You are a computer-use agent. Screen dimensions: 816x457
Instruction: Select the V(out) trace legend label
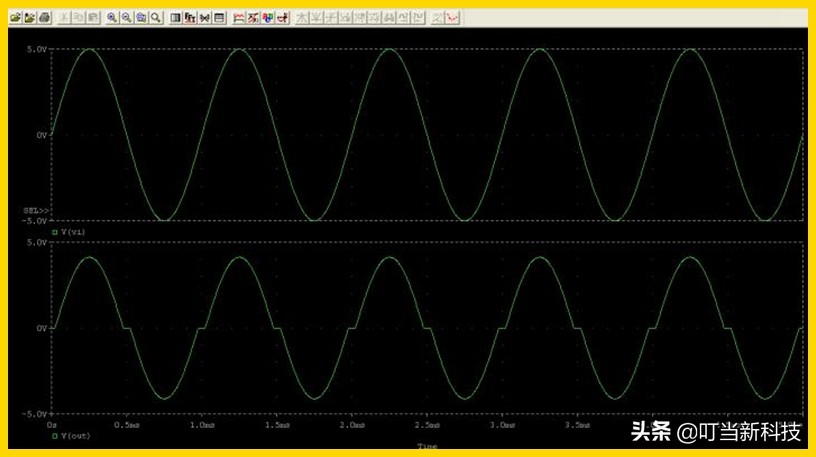tap(75, 436)
